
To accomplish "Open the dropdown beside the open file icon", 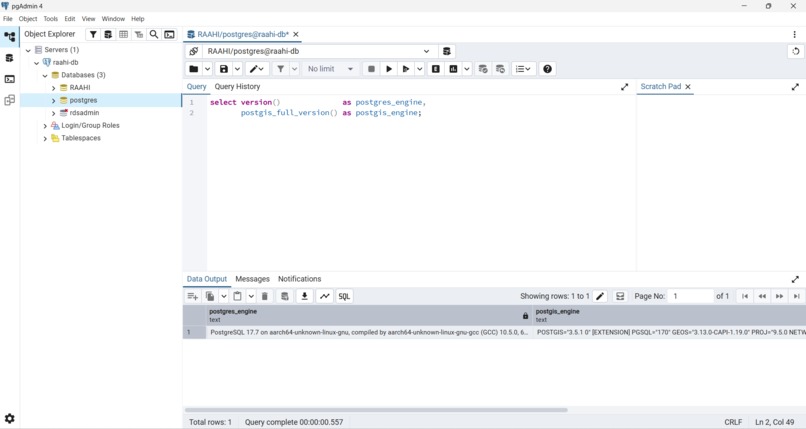I will tap(207, 69).
